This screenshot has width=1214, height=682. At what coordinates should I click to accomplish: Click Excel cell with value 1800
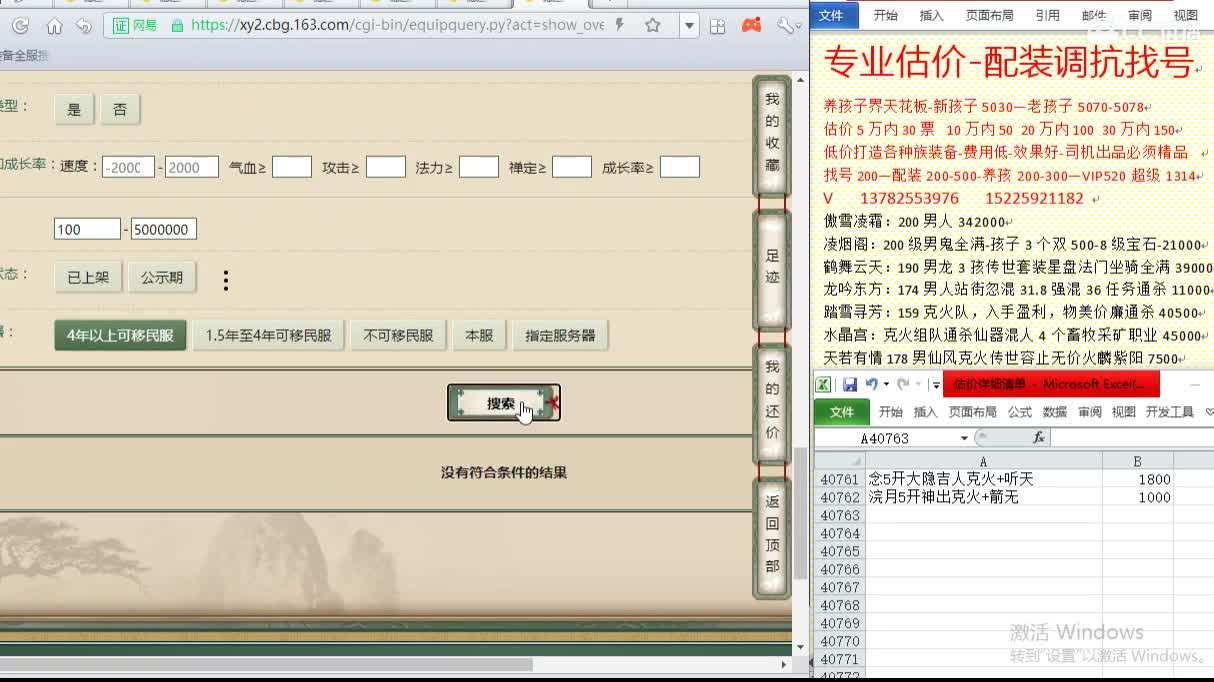point(1138,479)
